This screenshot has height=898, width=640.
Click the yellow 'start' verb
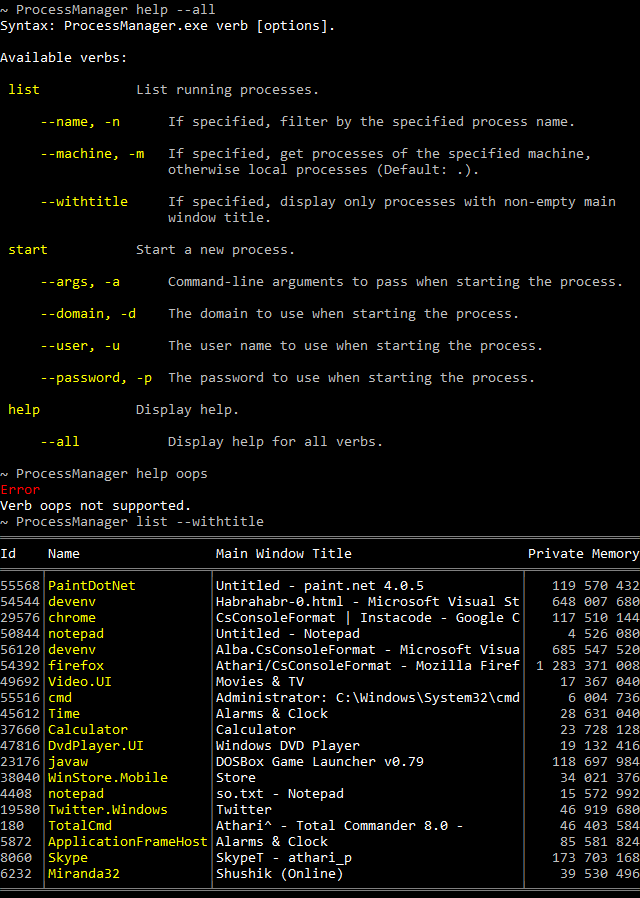(28, 250)
